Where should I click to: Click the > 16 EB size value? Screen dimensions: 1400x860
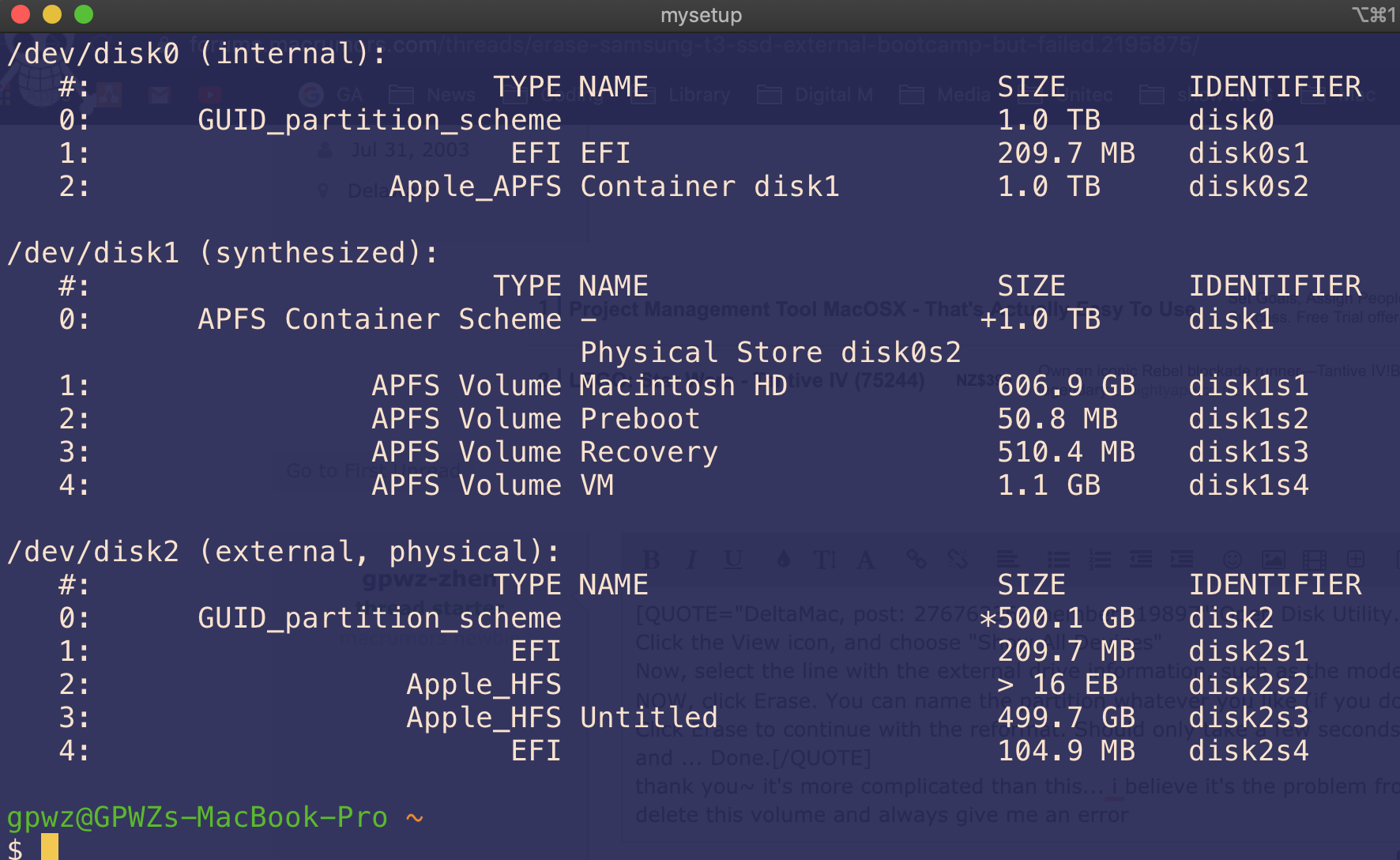point(1058,685)
